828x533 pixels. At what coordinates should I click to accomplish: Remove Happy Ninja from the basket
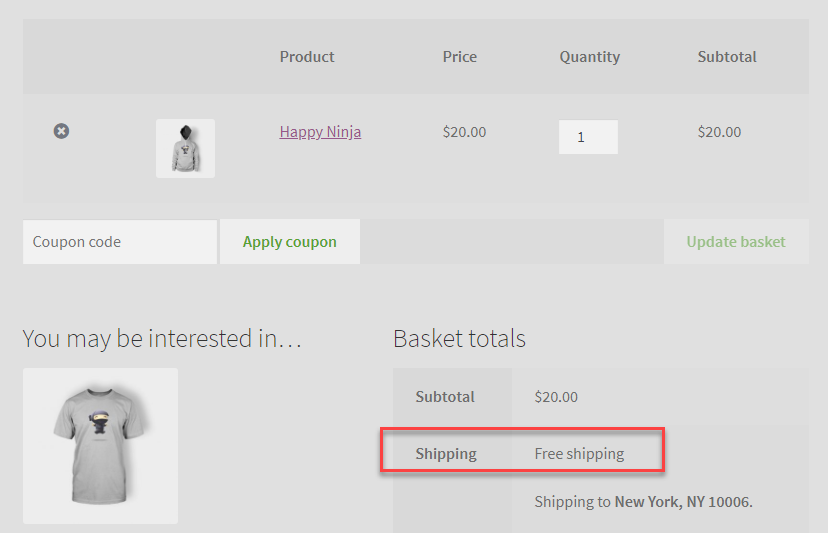(61, 131)
